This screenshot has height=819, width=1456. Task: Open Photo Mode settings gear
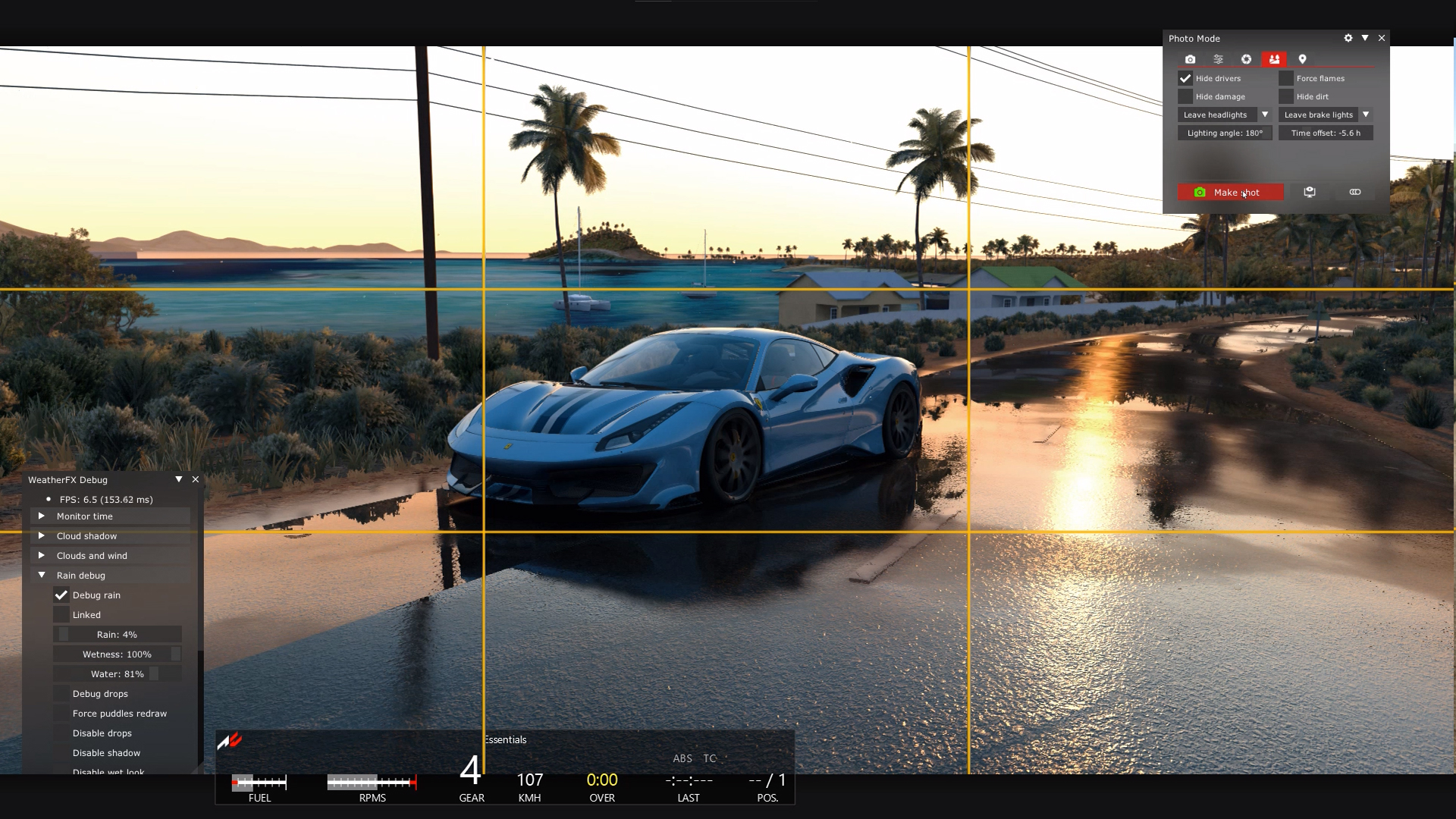(1348, 38)
